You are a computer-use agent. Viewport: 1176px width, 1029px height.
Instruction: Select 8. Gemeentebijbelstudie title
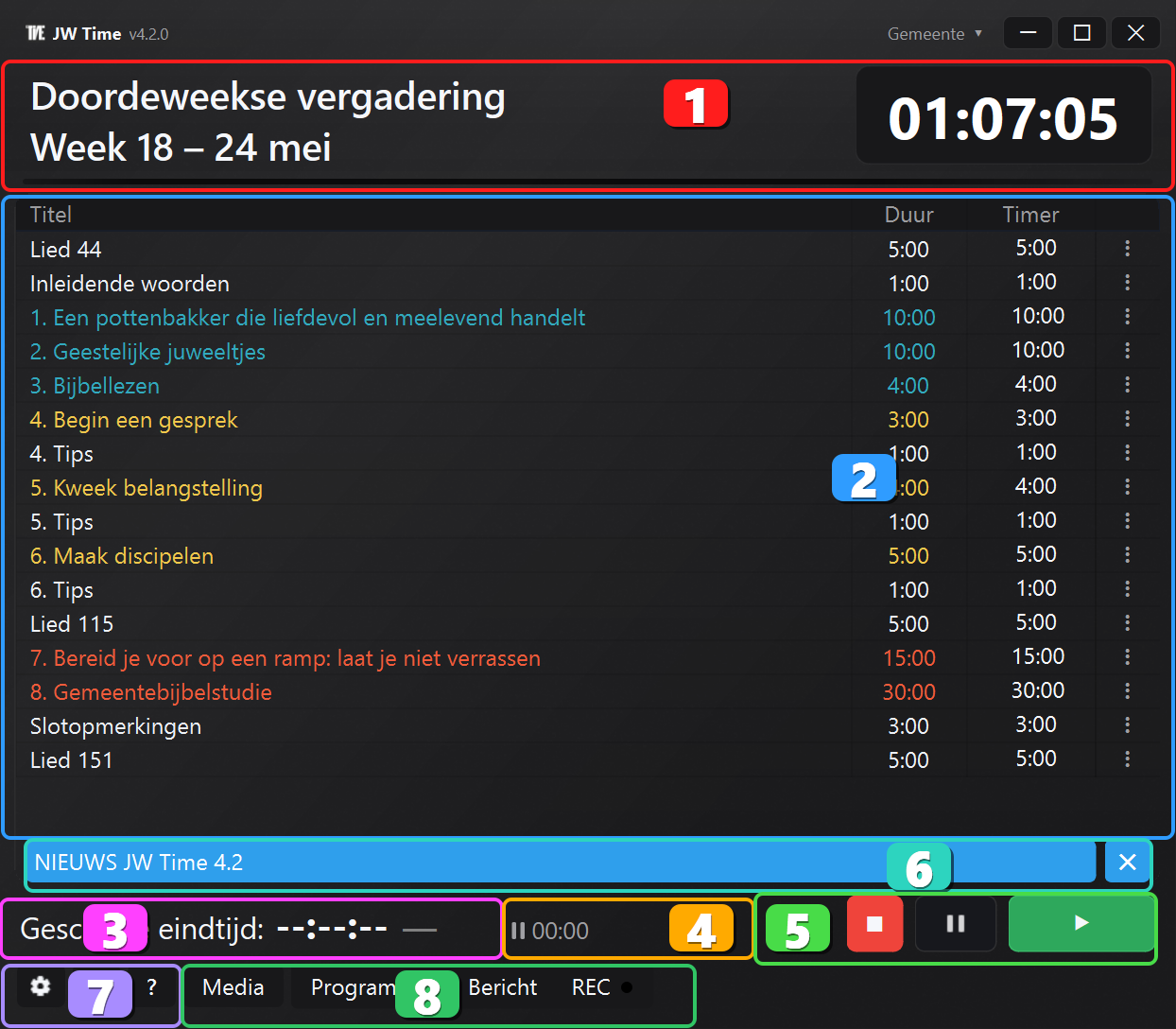151,692
